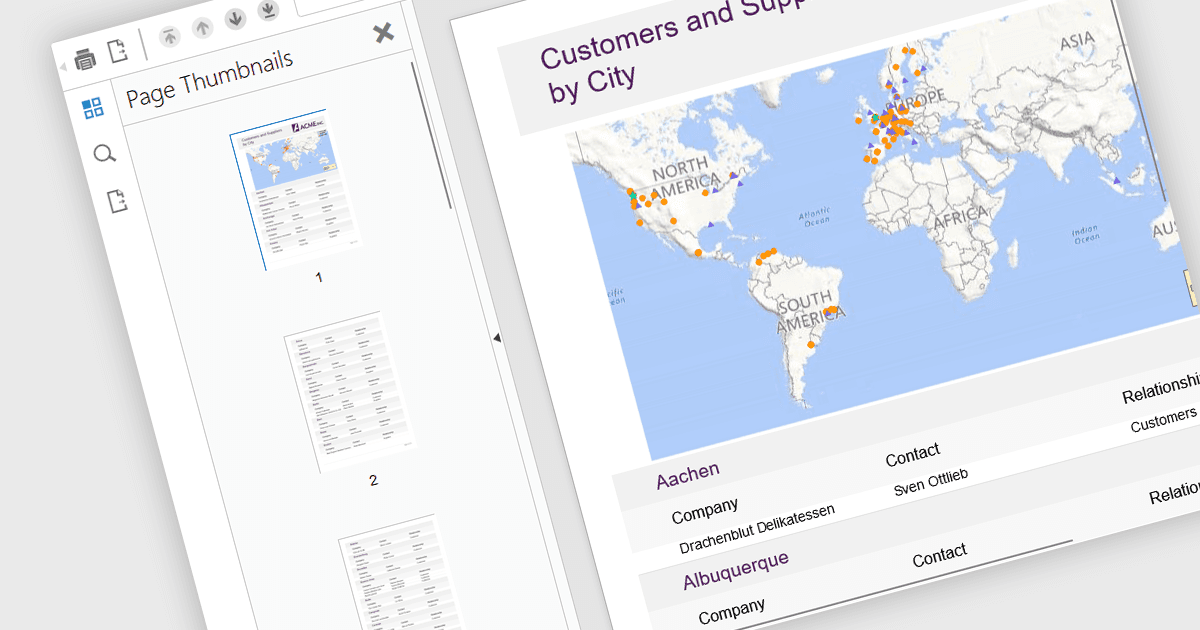Viewport: 1200px width, 630px height.
Task: Jump to last page with the bottom-arrow button
Action: [x=267, y=10]
